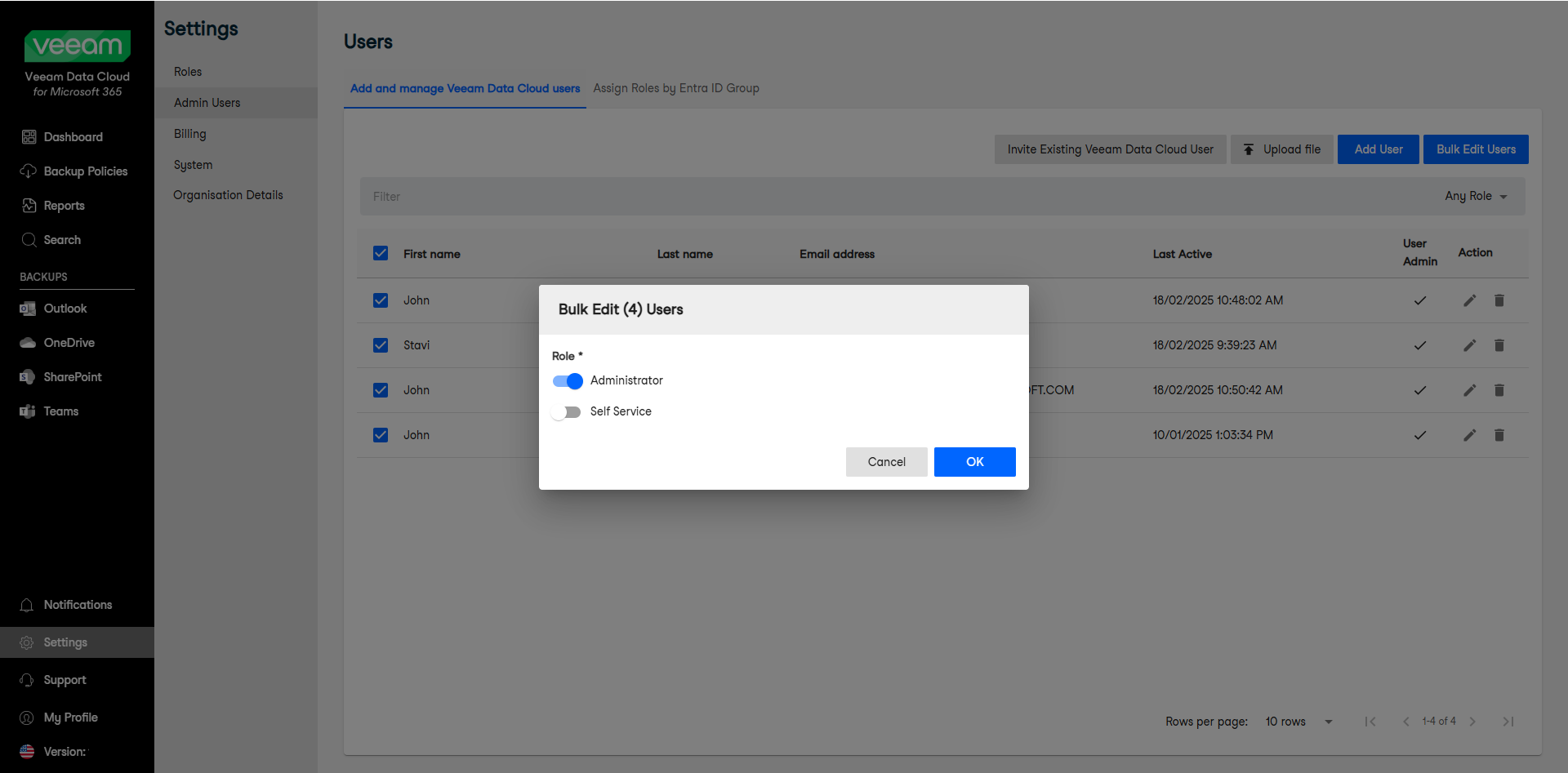Click the US flag language icon
The height and width of the screenshot is (773, 1568).
click(27, 752)
